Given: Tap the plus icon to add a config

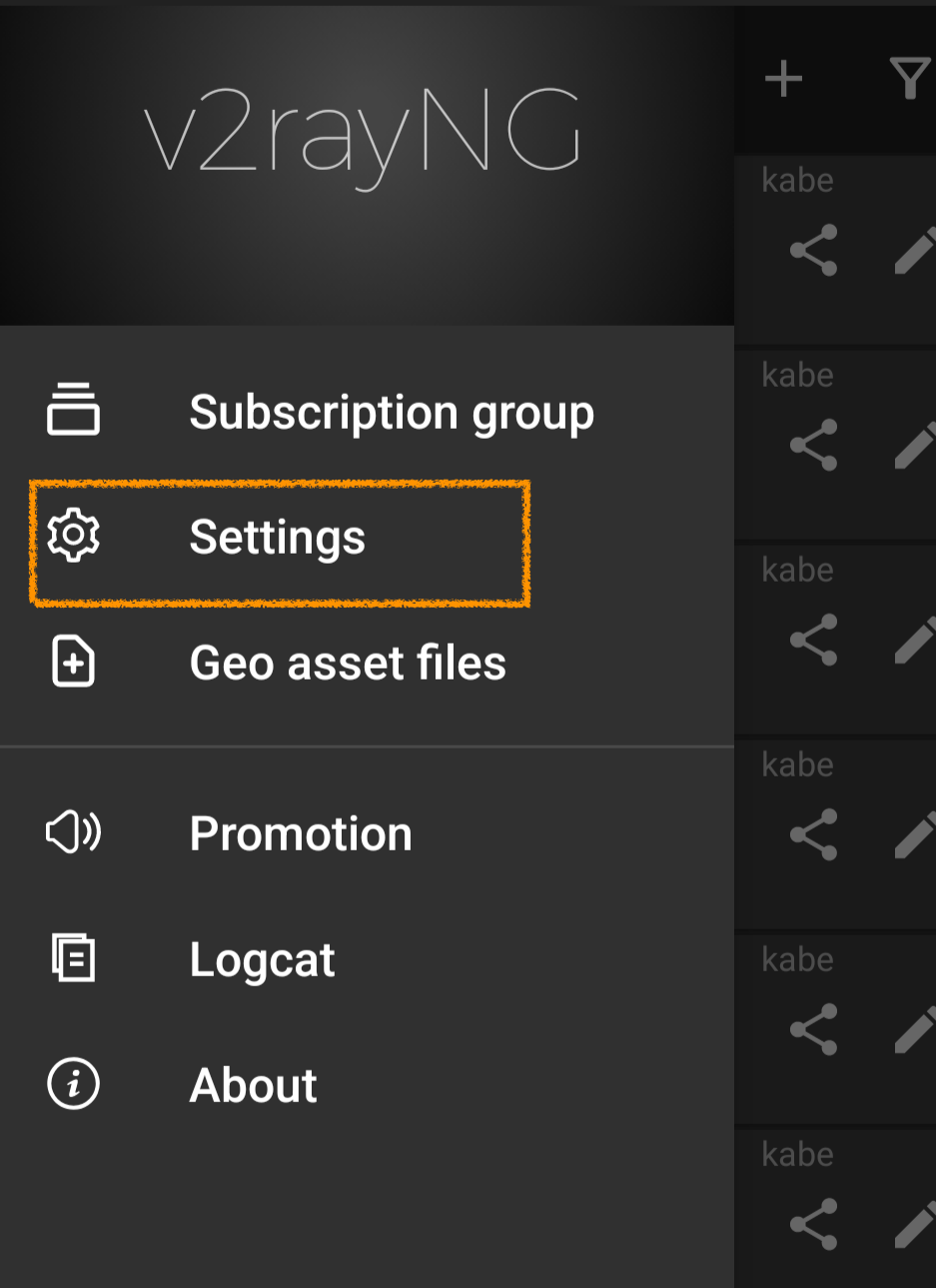Looking at the screenshot, I should pyautogui.click(x=784, y=79).
